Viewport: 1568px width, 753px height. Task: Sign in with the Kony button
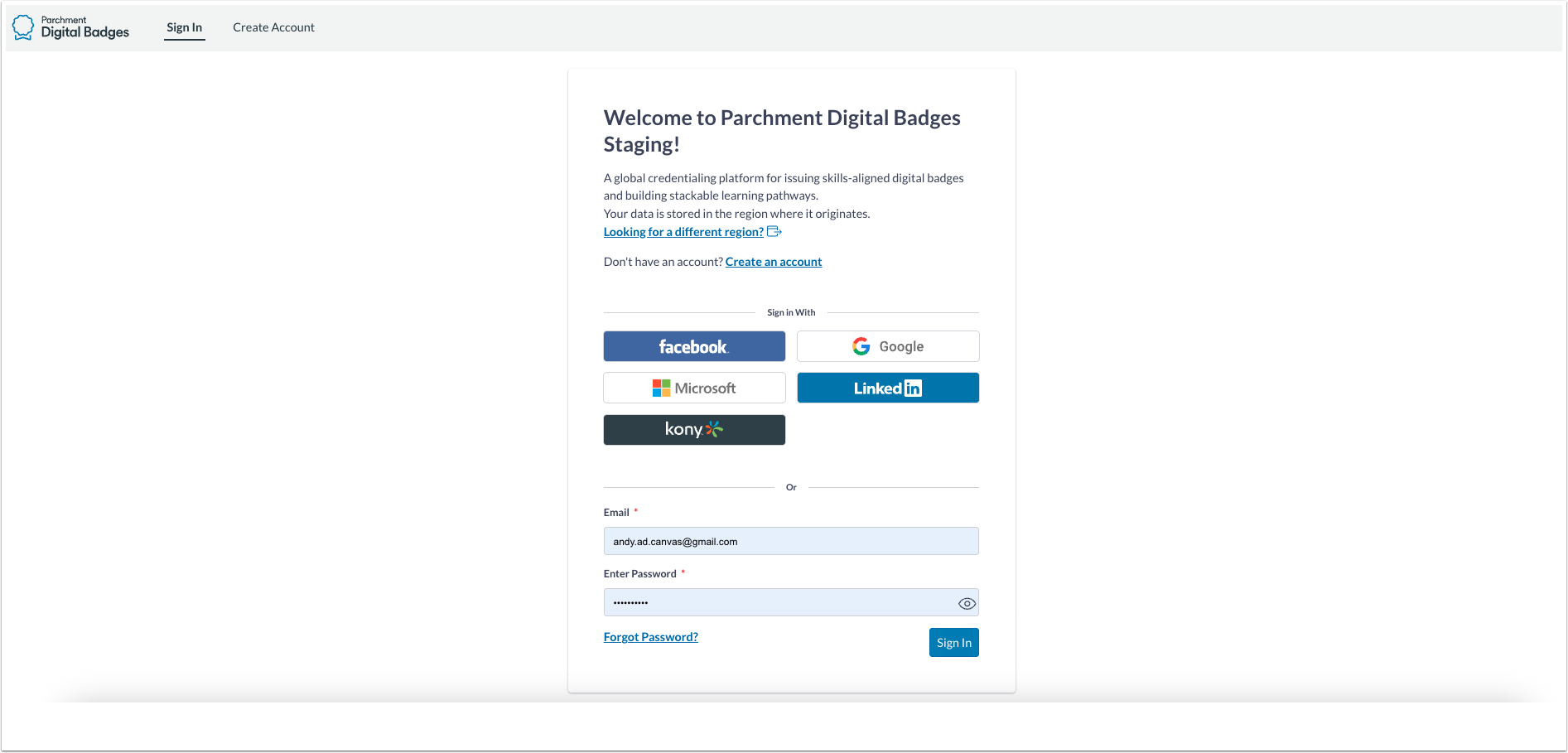point(694,429)
